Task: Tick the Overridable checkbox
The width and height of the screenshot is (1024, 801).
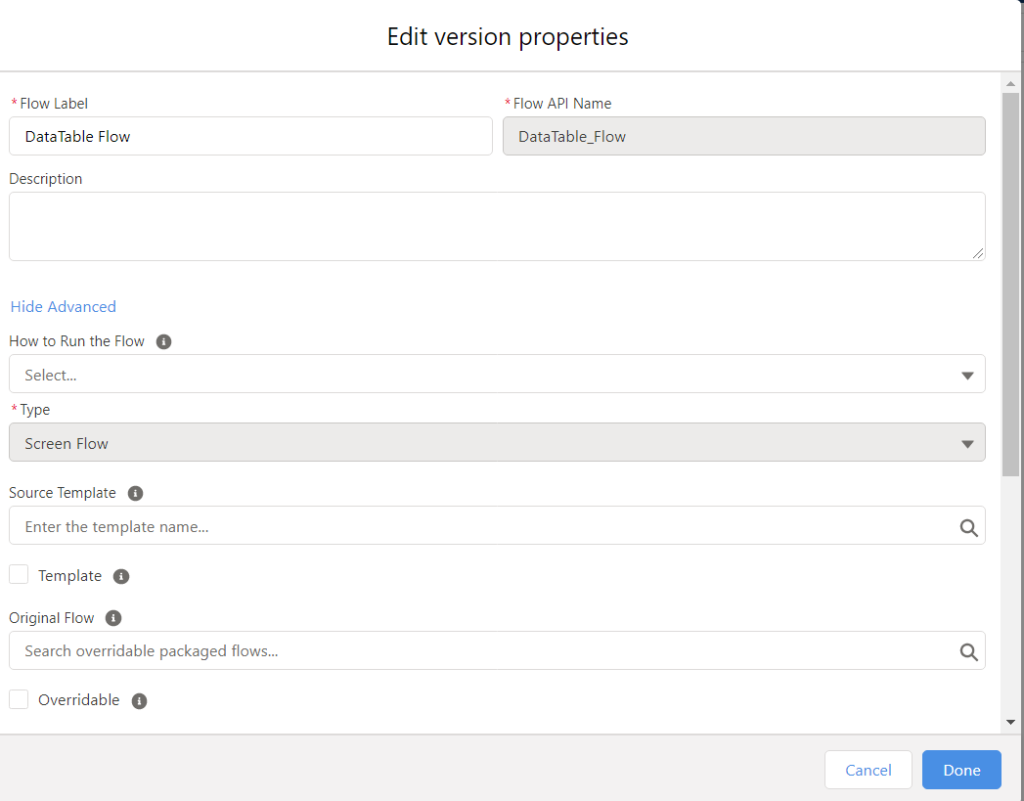Action: [x=19, y=700]
